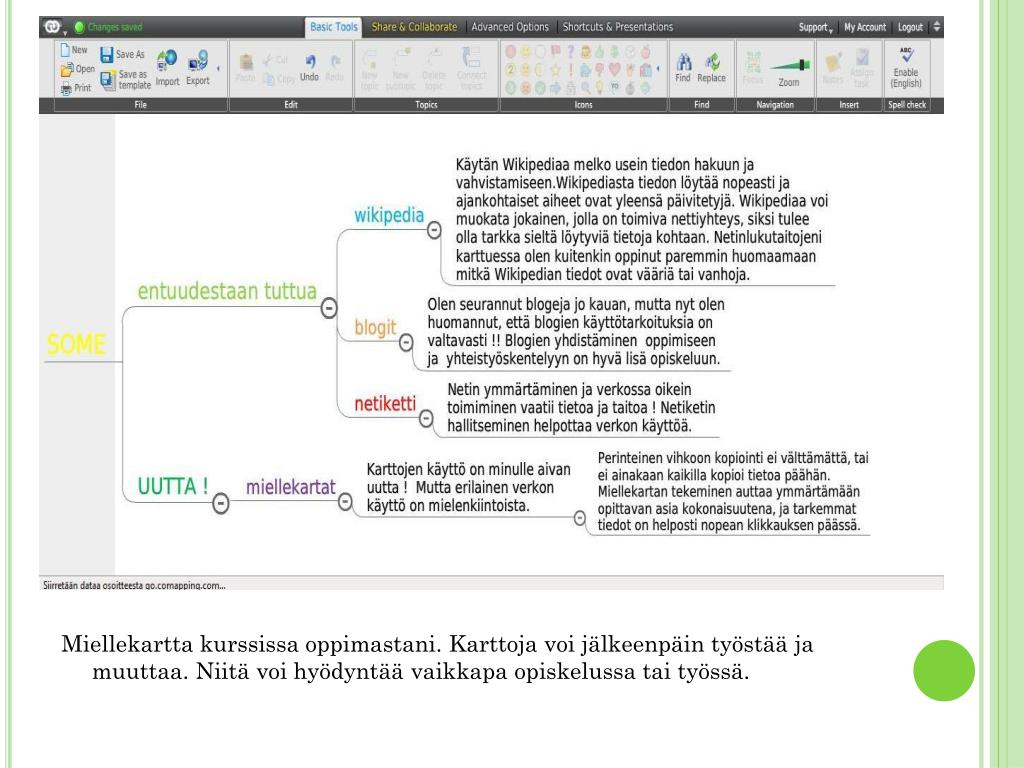The image size is (1024, 768).
Task: Click the Notes sticky-note icon
Action: [x=833, y=63]
